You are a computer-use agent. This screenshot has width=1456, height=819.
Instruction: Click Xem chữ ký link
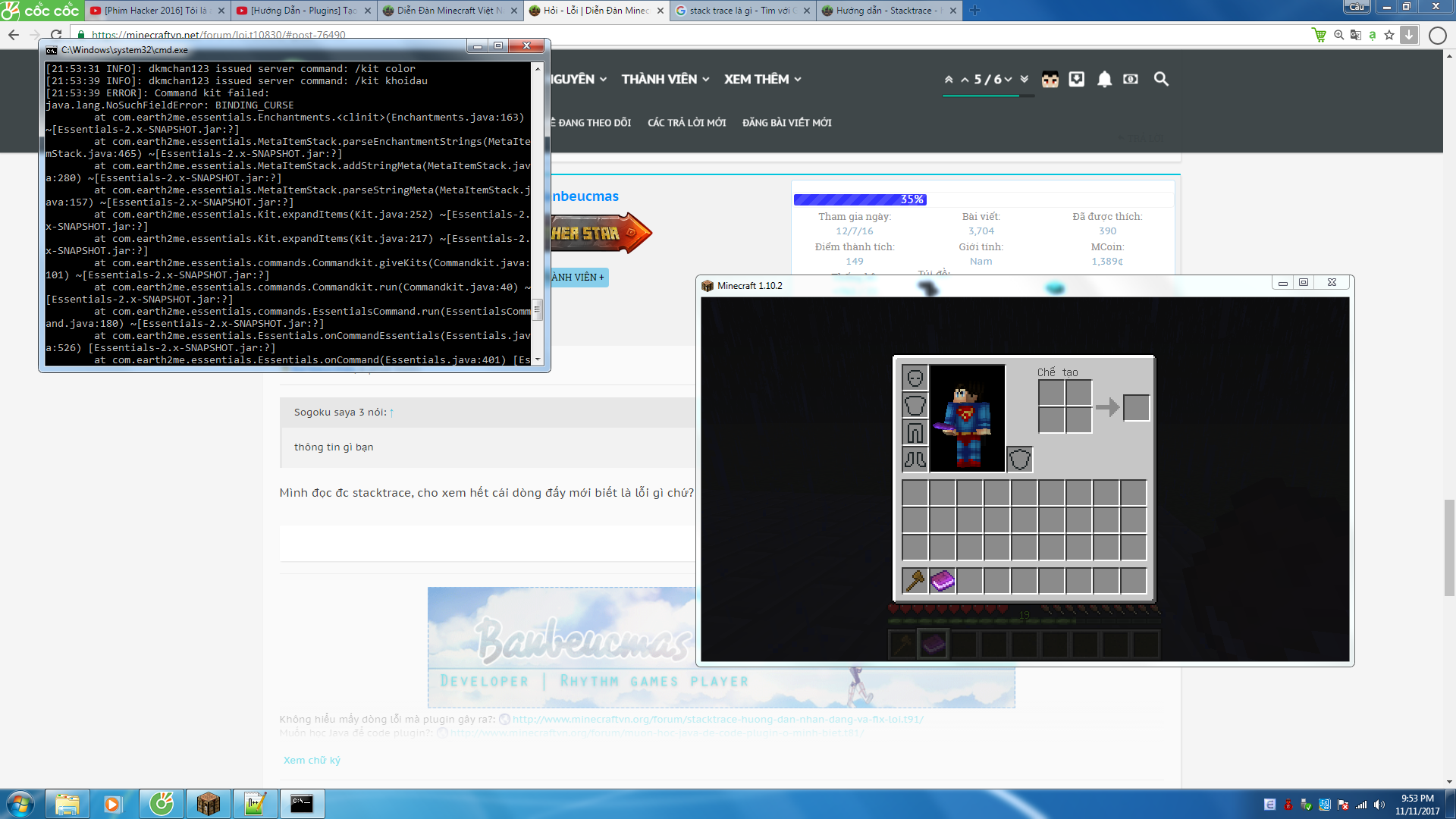tap(312, 760)
